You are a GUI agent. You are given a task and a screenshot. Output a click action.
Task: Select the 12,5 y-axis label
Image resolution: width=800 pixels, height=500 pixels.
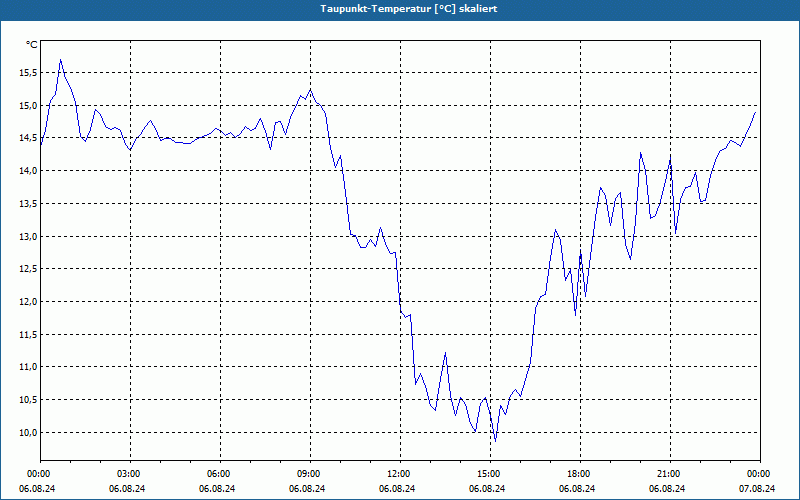pyautogui.click(x=28, y=269)
